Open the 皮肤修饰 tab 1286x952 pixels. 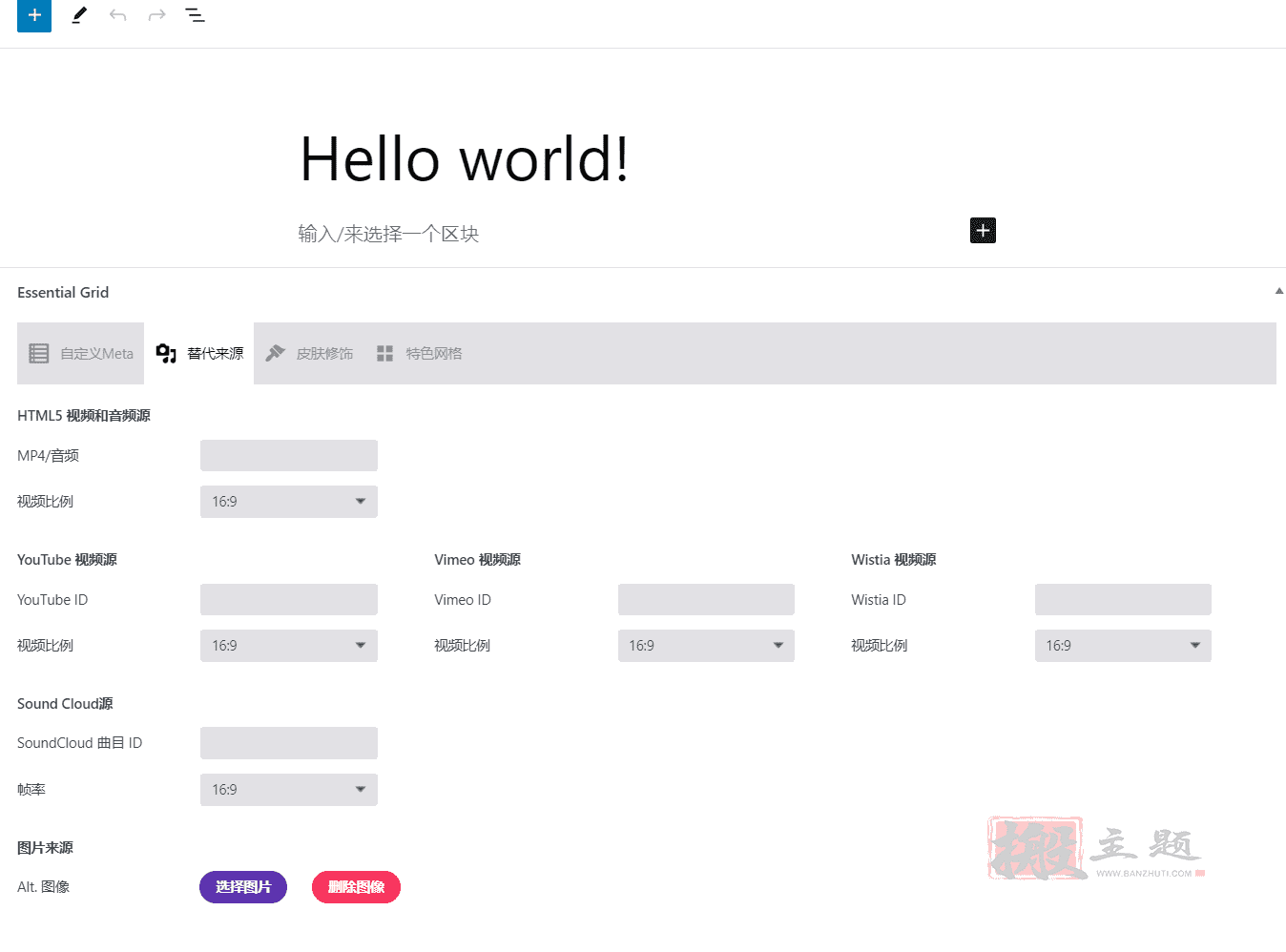(309, 353)
